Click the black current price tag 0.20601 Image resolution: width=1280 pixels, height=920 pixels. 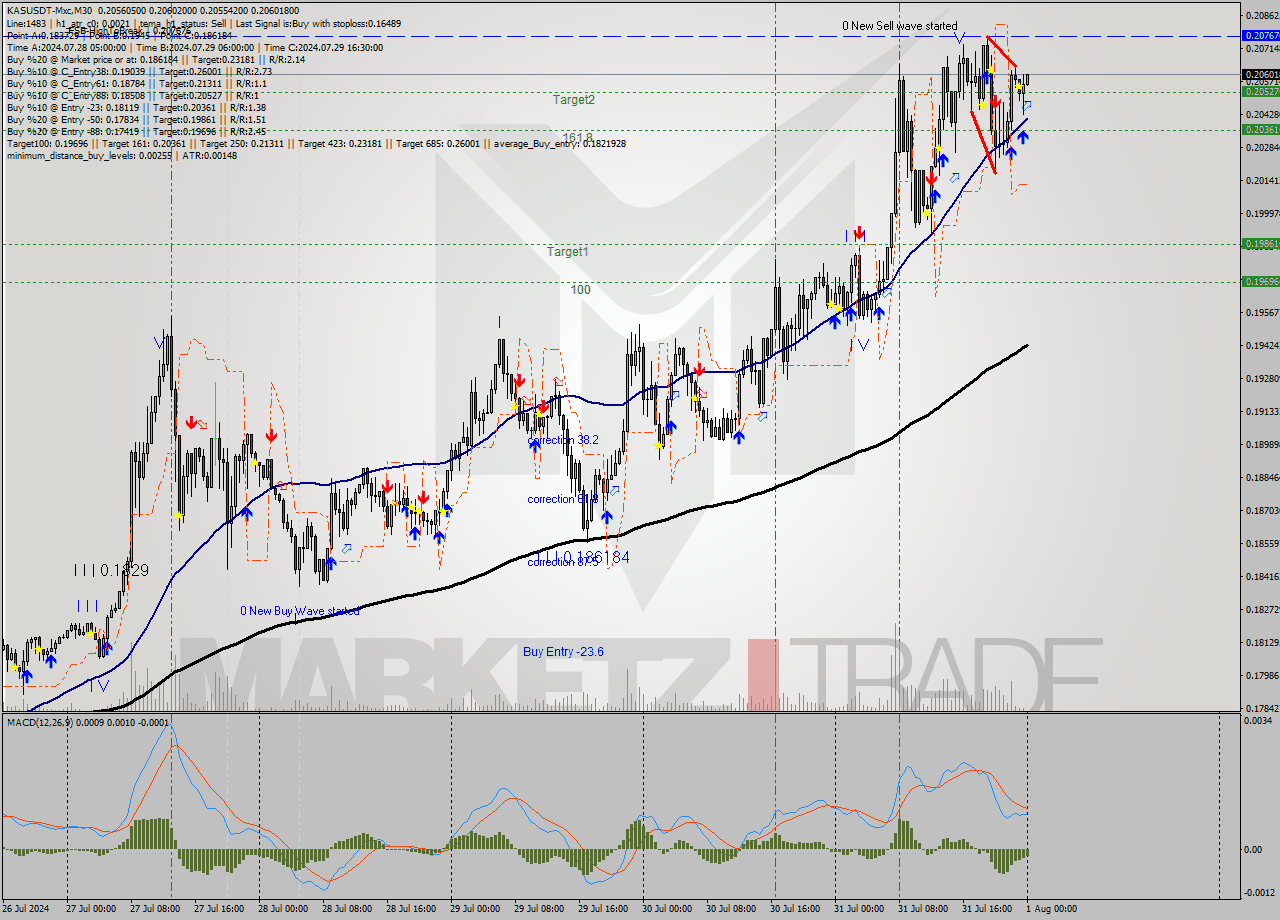click(x=1259, y=74)
